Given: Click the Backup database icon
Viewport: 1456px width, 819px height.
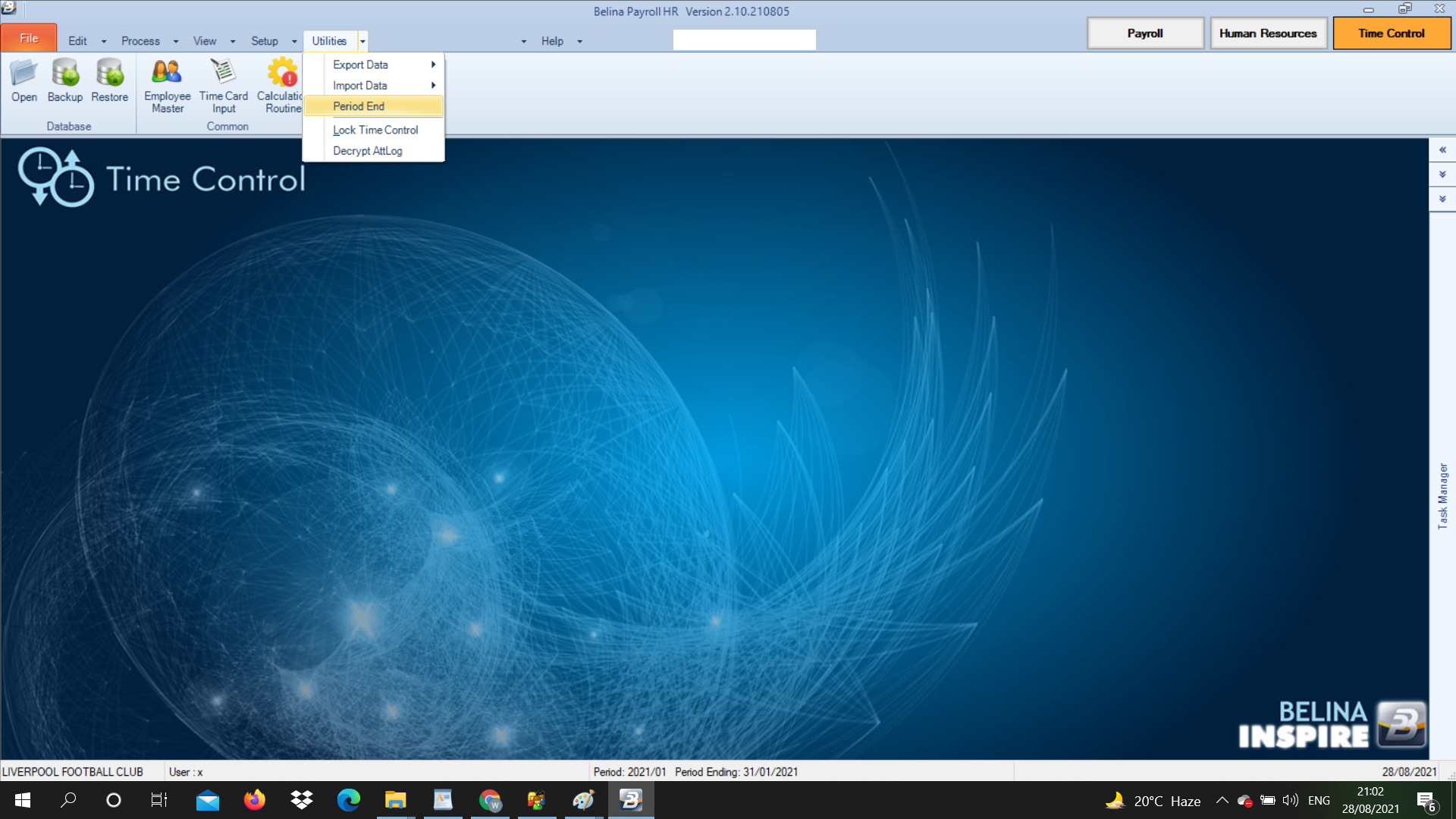Looking at the screenshot, I should 65,81.
